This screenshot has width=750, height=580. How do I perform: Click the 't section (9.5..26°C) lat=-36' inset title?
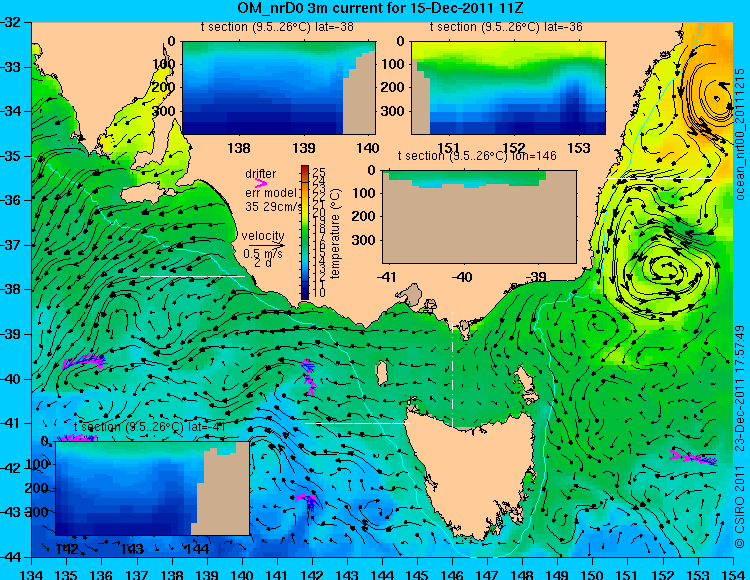tap(506, 27)
